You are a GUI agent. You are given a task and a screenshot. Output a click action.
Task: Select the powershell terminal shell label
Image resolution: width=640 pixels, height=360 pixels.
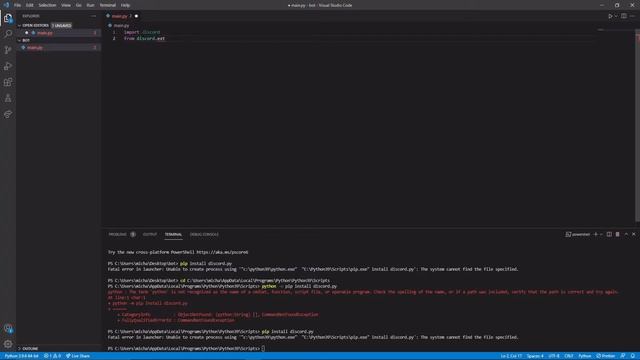tap(578, 234)
